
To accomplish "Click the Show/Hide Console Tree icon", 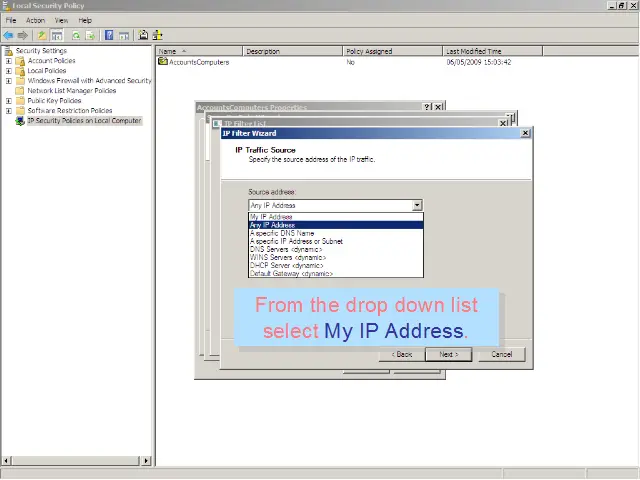I will (57, 35).
